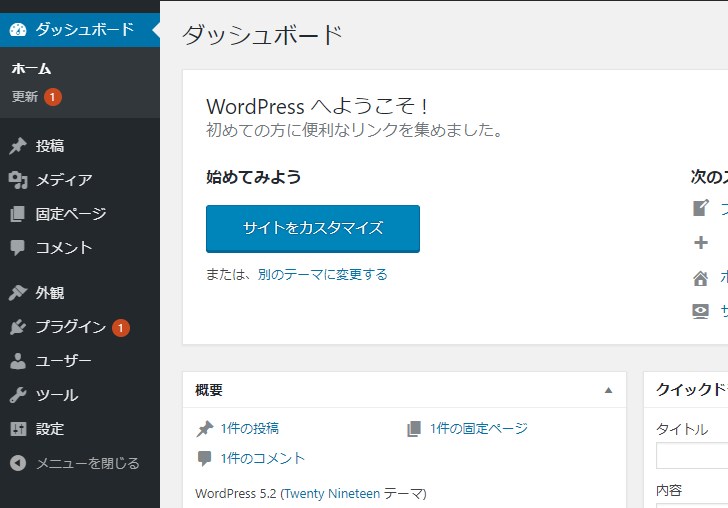
Task: Click the user icon beside ユーザー
Action: (18, 361)
